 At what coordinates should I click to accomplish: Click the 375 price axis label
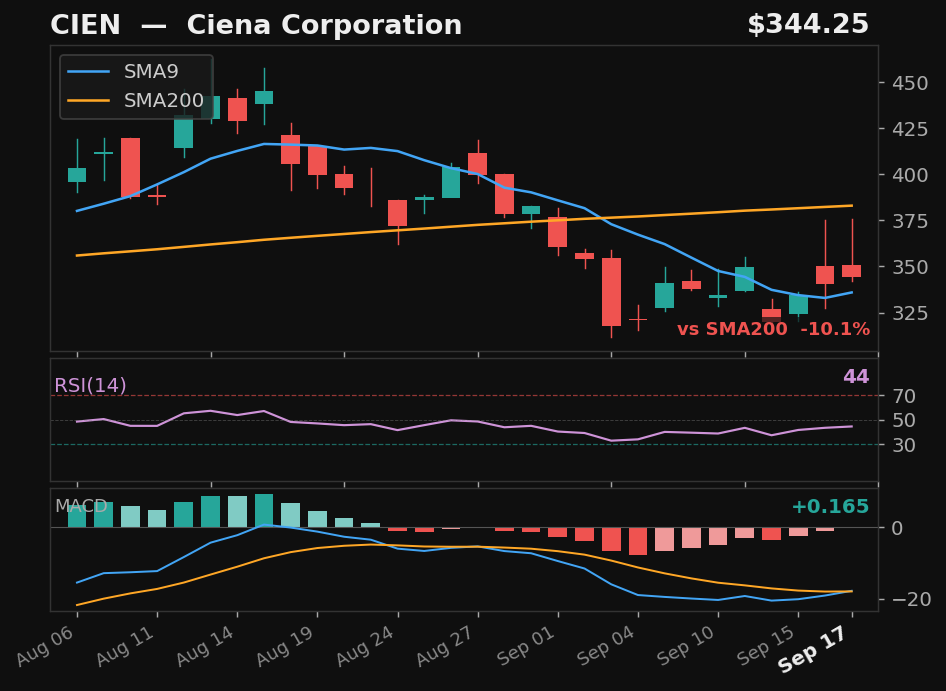(x=910, y=221)
